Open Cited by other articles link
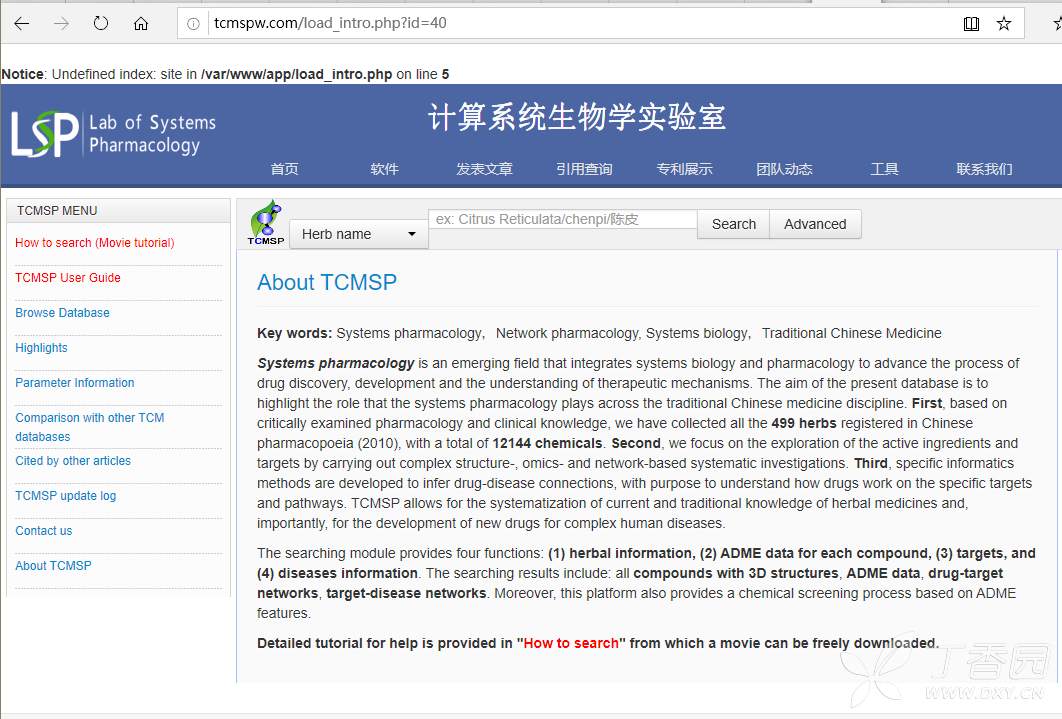This screenshot has width=1062, height=719. click(x=73, y=461)
